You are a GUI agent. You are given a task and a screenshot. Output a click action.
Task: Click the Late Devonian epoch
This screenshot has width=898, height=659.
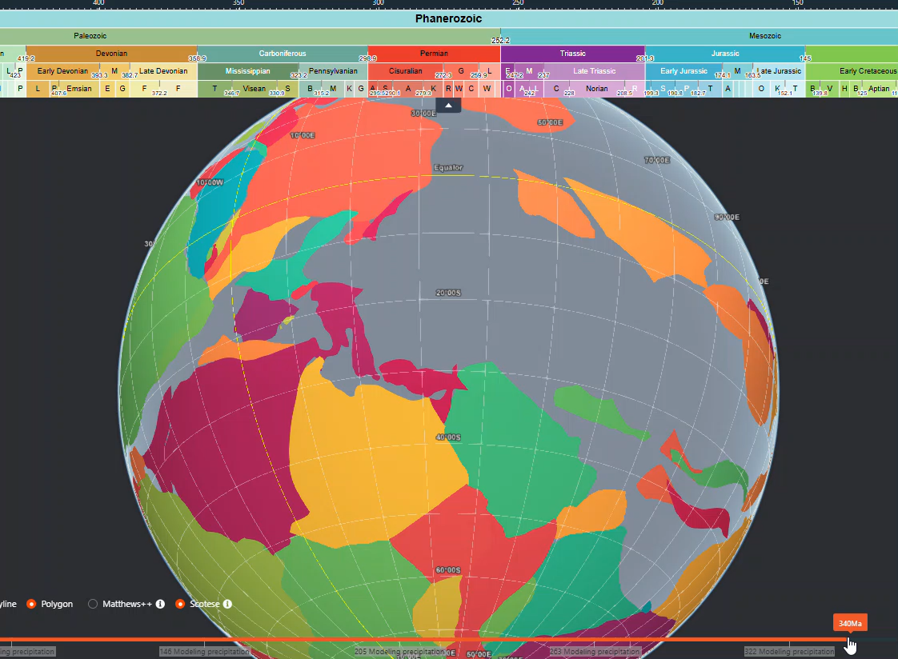click(163, 72)
